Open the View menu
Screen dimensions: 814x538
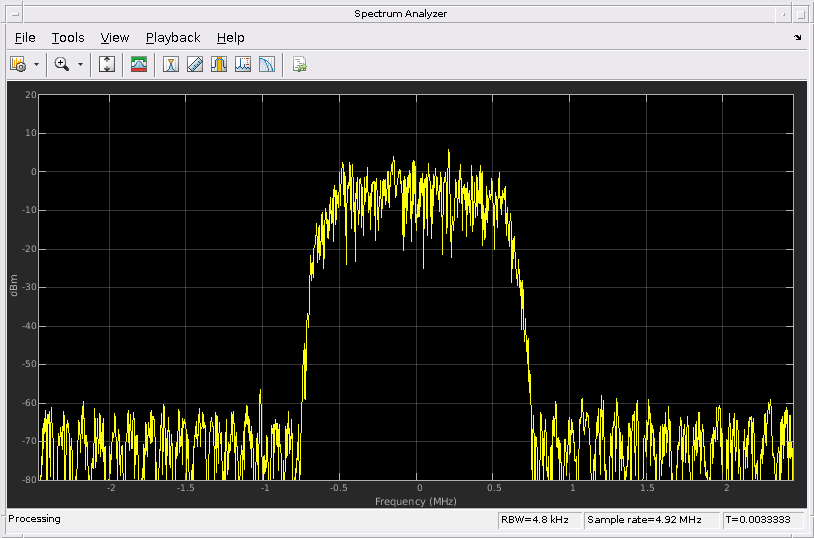pos(115,38)
